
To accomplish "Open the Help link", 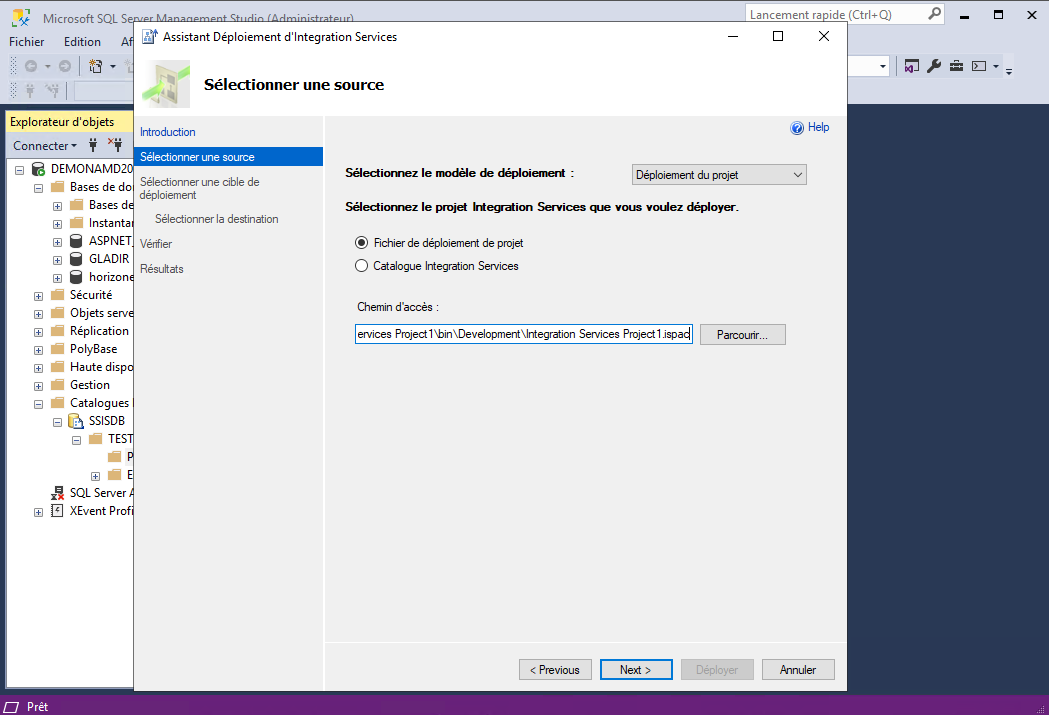I will coord(818,127).
